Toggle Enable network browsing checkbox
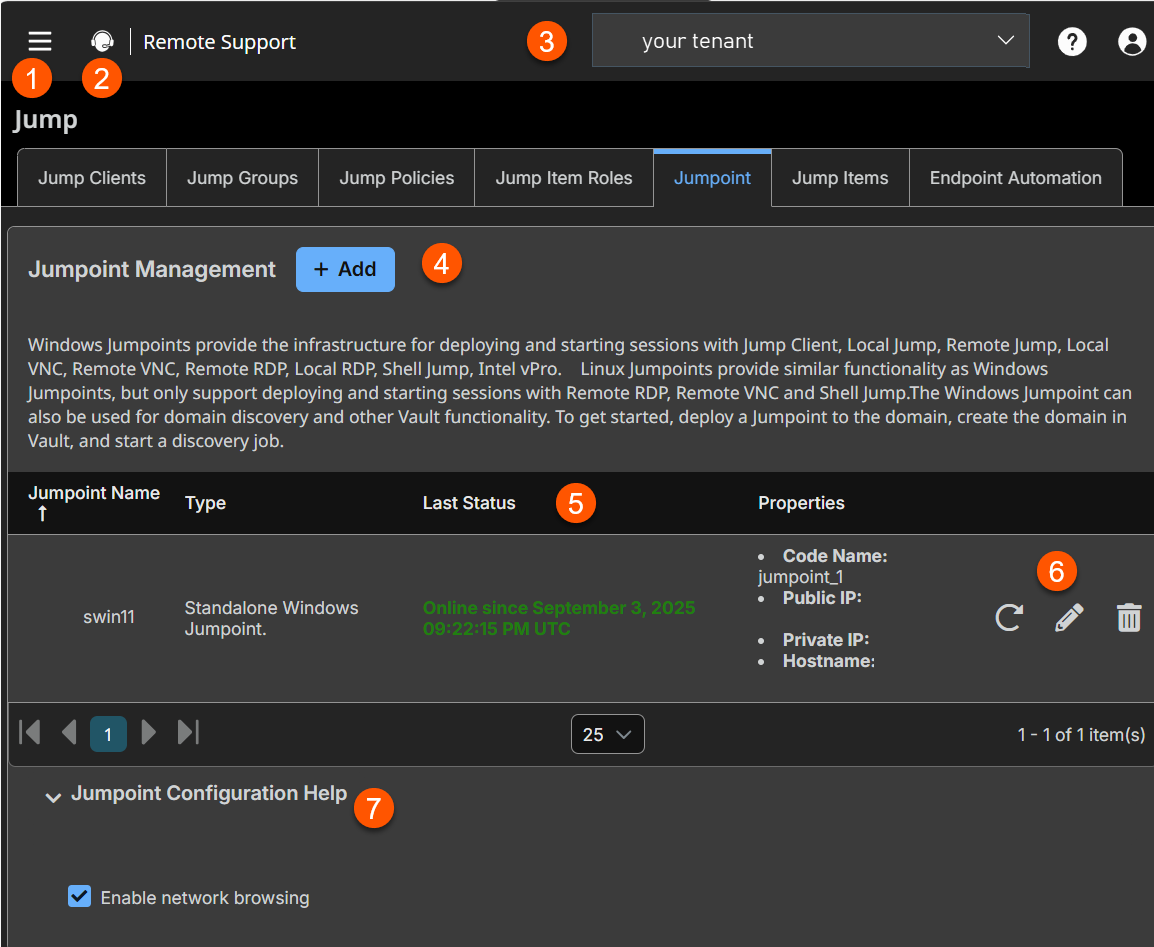 [79, 896]
